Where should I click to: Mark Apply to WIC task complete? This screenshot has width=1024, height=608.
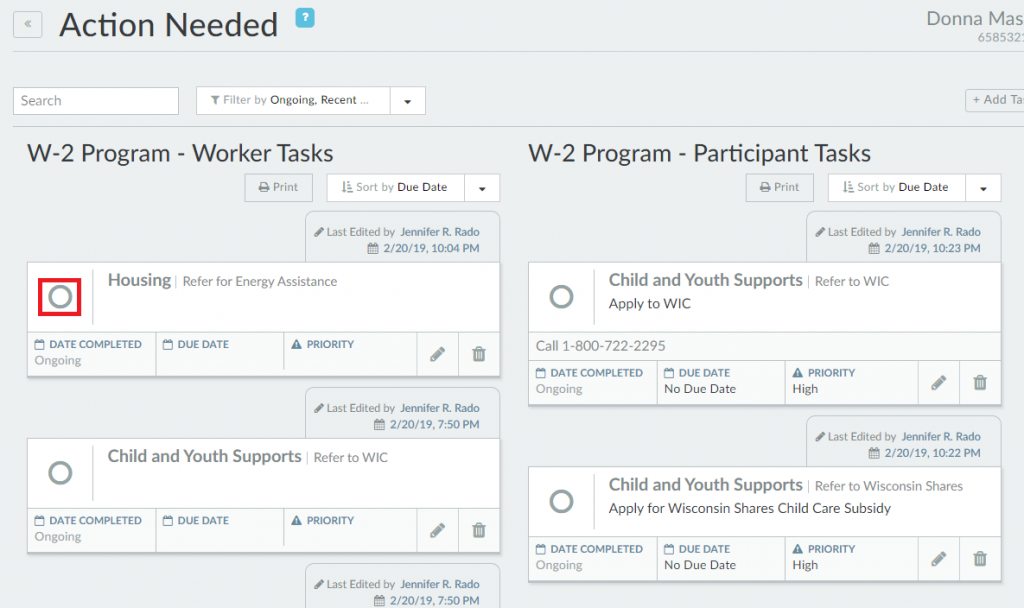point(562,296)
